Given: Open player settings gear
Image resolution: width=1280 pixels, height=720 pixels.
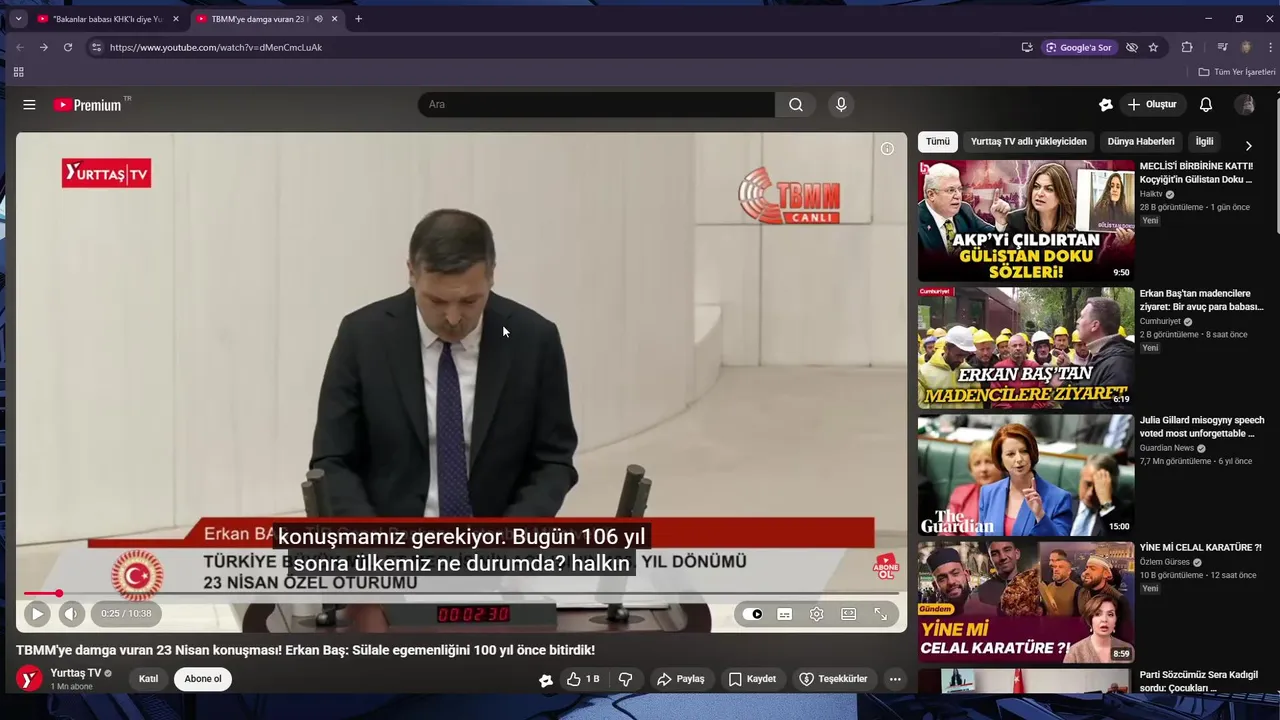Looking at the screenshot, I should [817, 614].
